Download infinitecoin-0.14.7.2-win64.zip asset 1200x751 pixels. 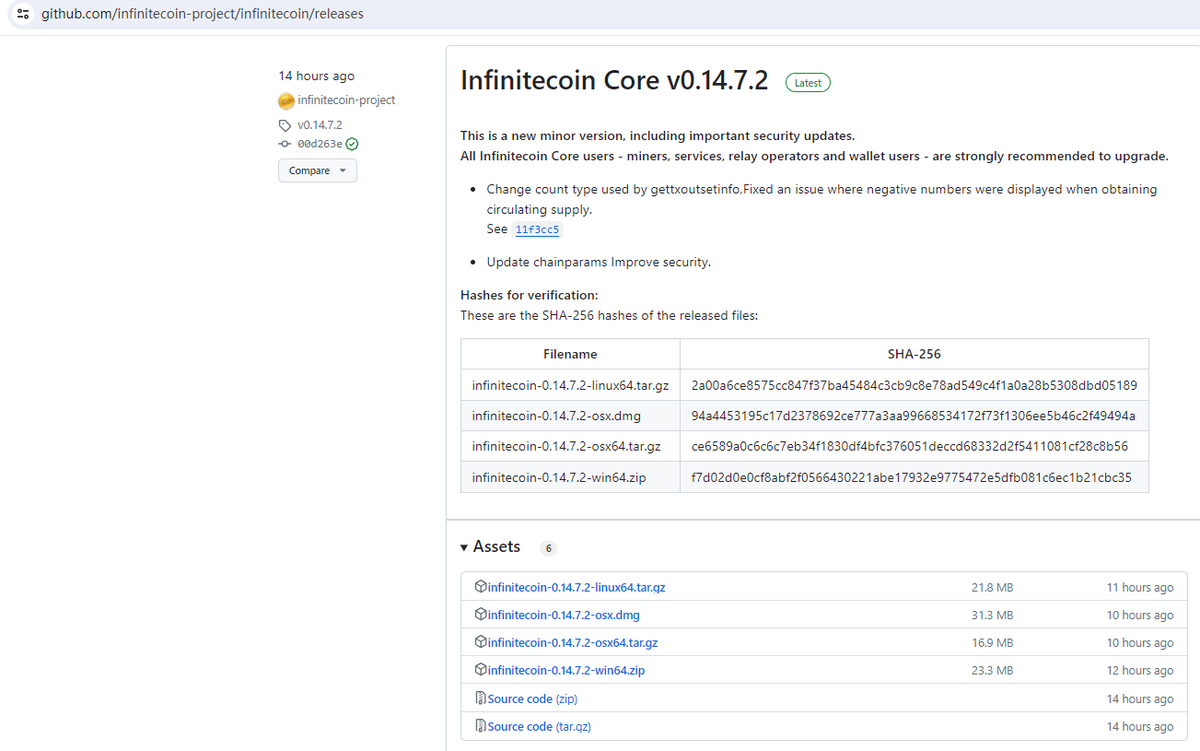point(566,671)
